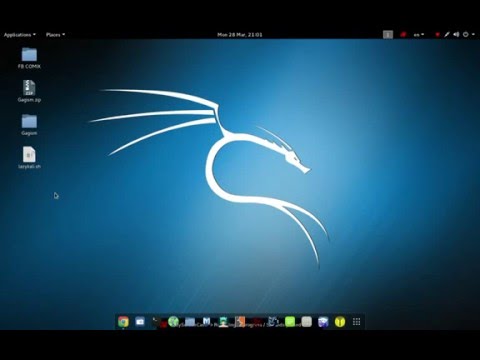Open the Places menu
Viewport: 480px width, 360px height.
(55, 35)
